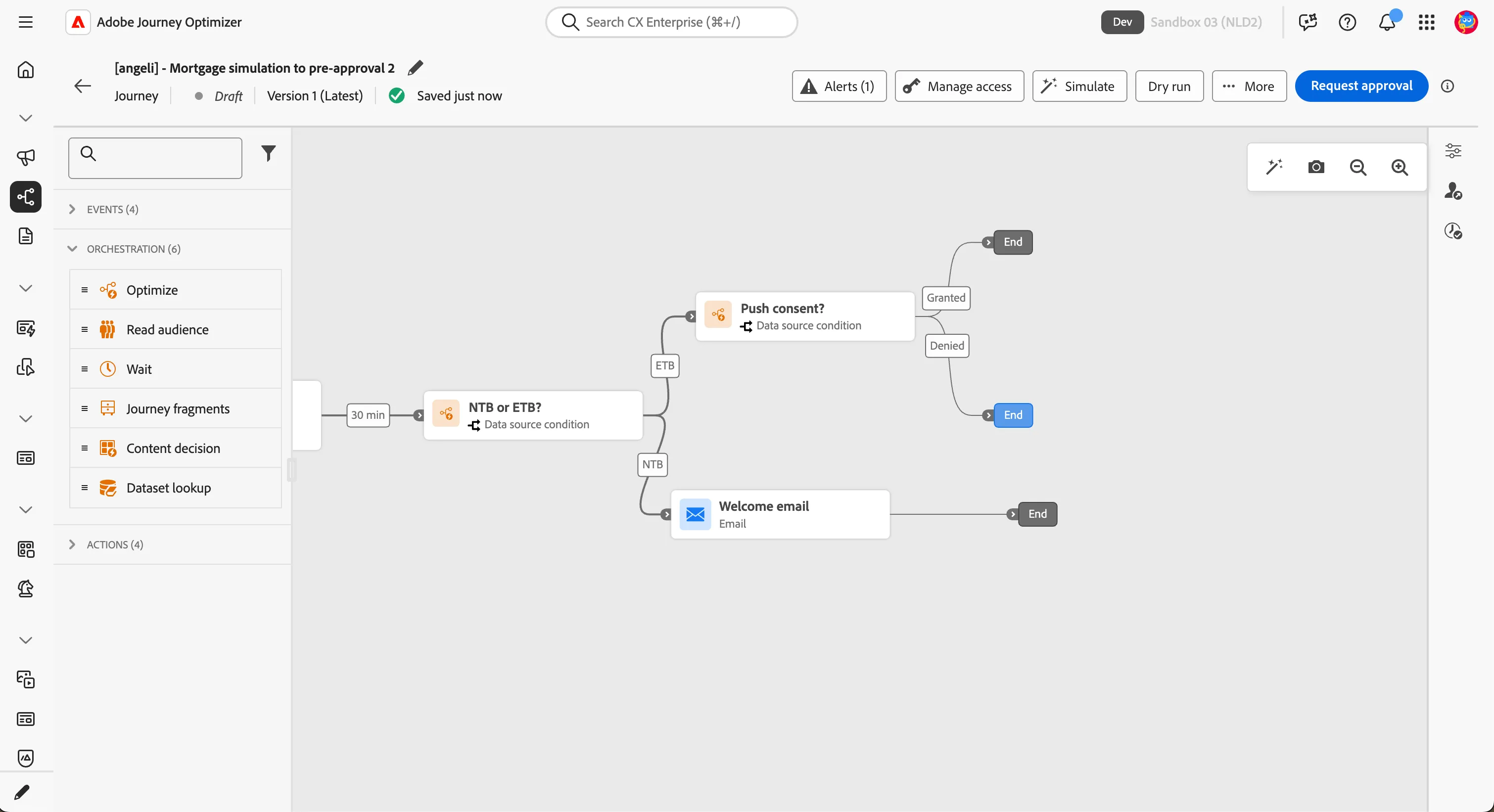Open journey properties sliders icon

pos(1453,151)
